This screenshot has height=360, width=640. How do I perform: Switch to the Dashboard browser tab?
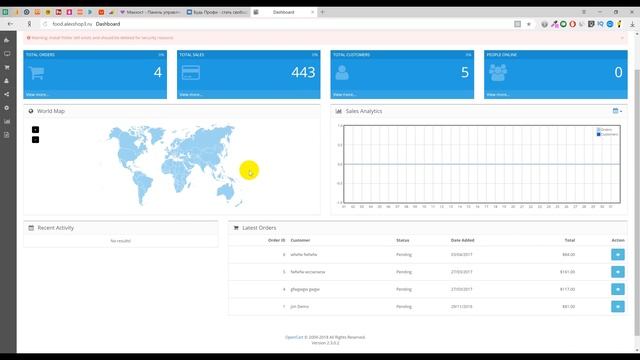[284, 12]
